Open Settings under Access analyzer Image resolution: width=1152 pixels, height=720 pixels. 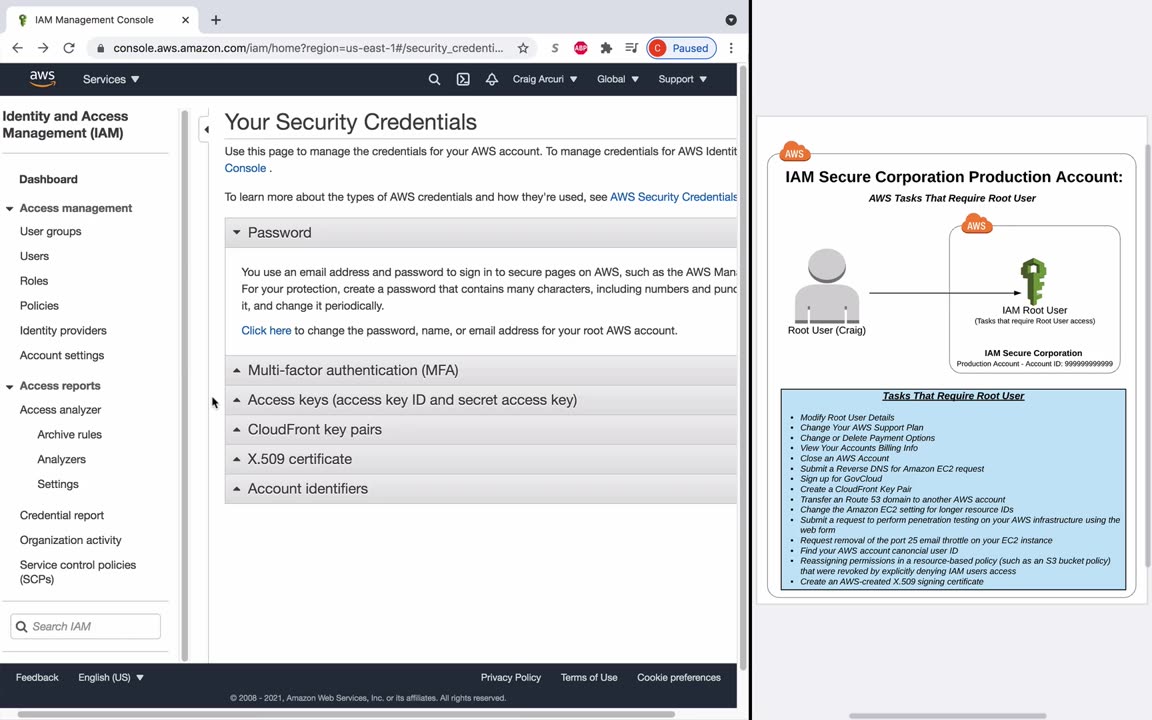pyautogui.click(x=58, y=484)
